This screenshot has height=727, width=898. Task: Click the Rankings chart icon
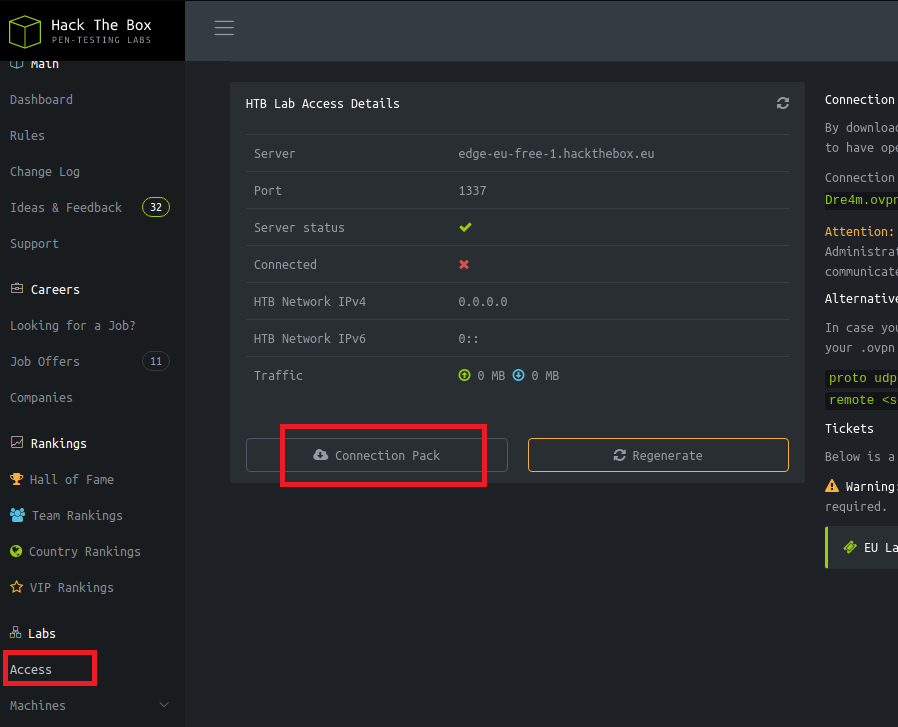[x=17, y=442]
